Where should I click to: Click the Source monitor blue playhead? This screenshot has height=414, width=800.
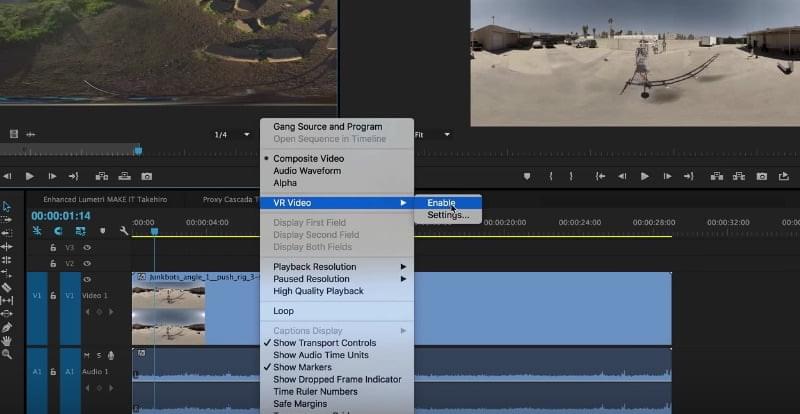point(138,151)
